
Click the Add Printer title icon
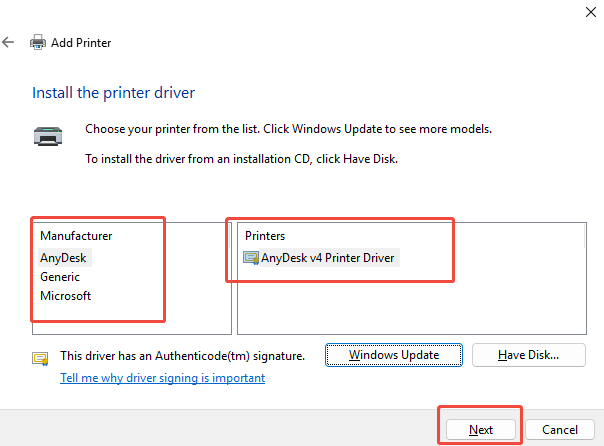pos(38,43)
